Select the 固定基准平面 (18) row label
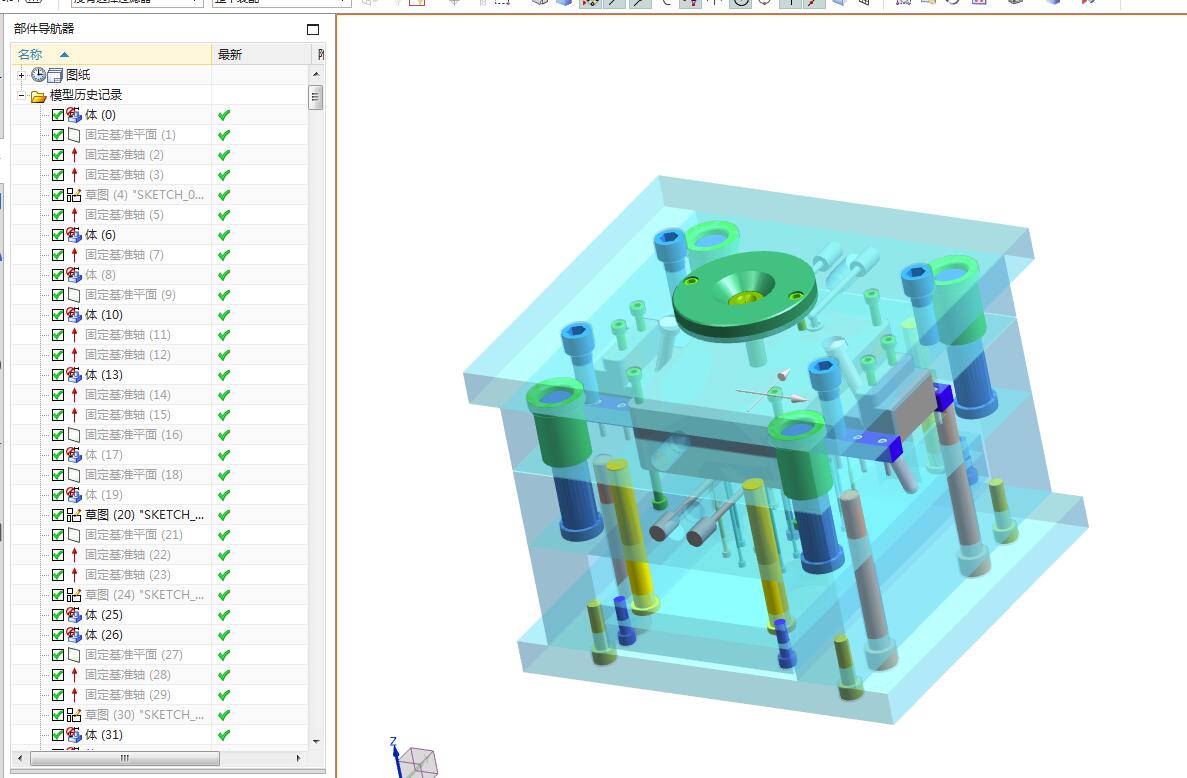 (x=133, y=475)
